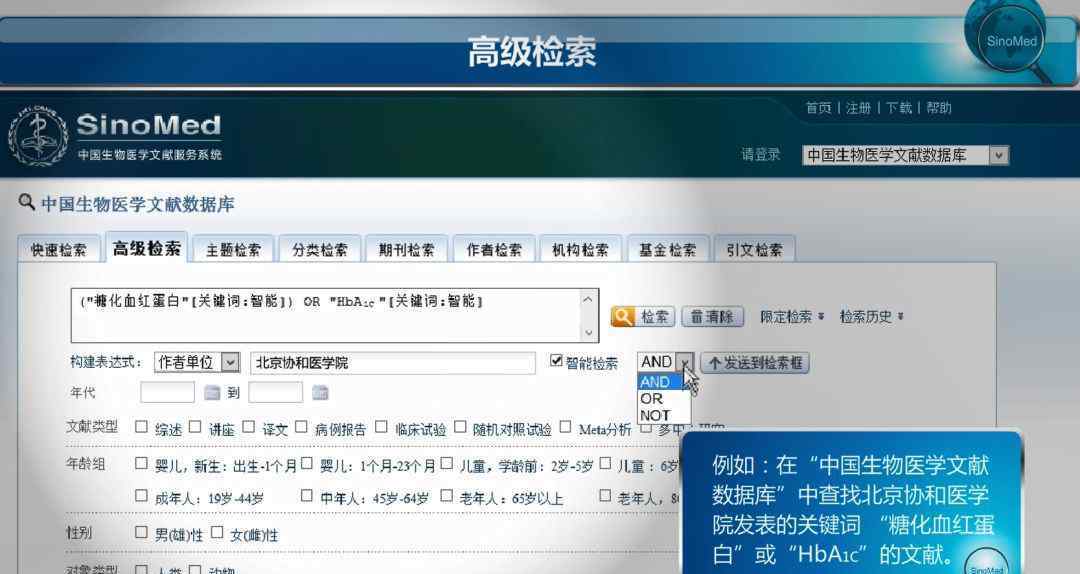Check 儿童,学龄前:2岁-5岁 age group
The height and width of the screenshot is (574, 1080).
point(446,462)
